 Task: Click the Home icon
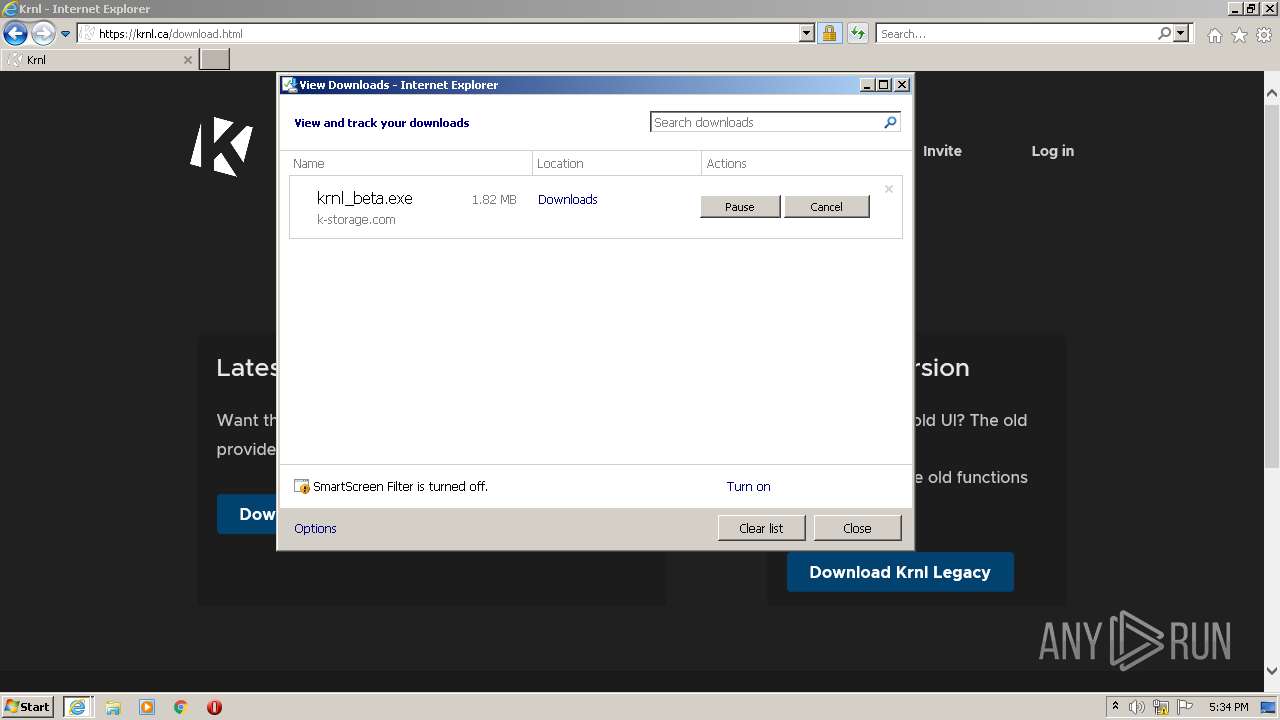point(1214,35)
